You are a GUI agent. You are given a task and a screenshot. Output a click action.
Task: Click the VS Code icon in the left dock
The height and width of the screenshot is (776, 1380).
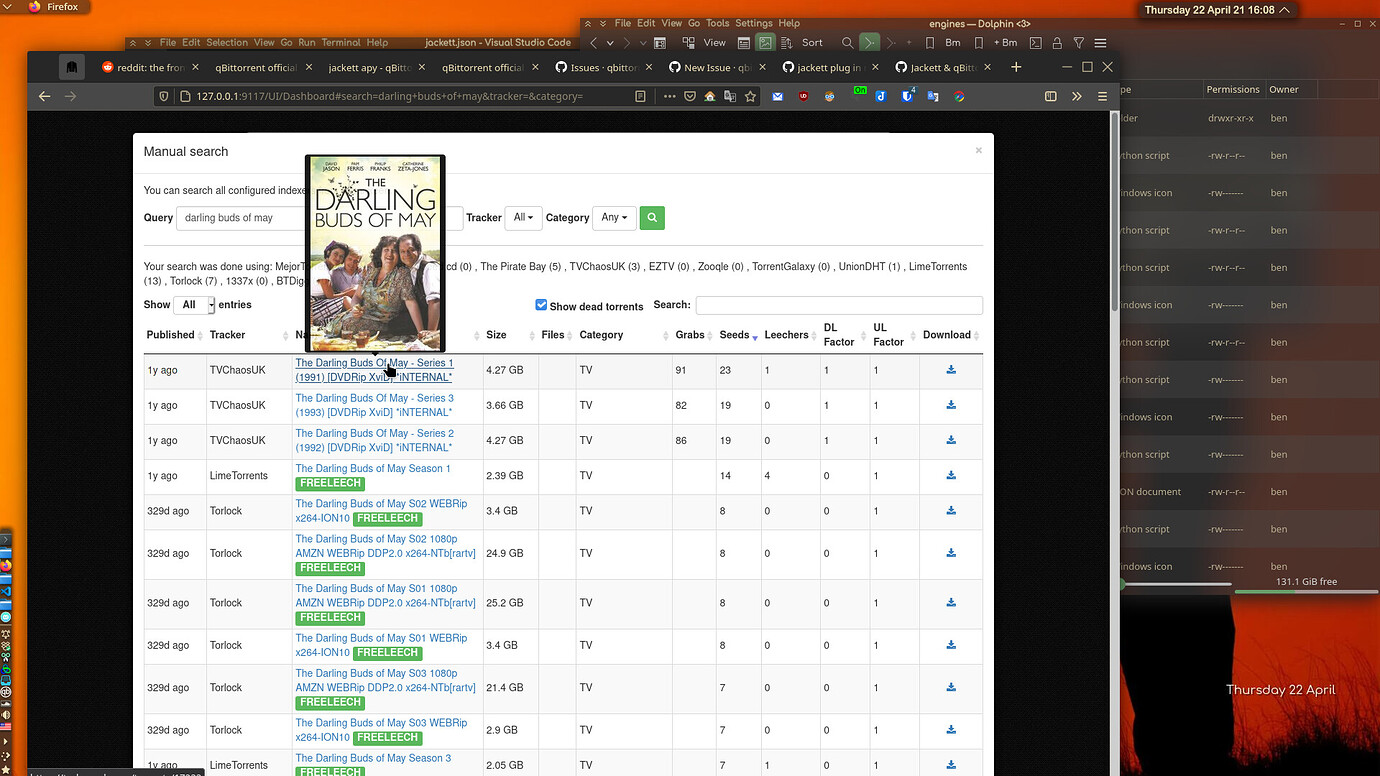tap(6, 591)
